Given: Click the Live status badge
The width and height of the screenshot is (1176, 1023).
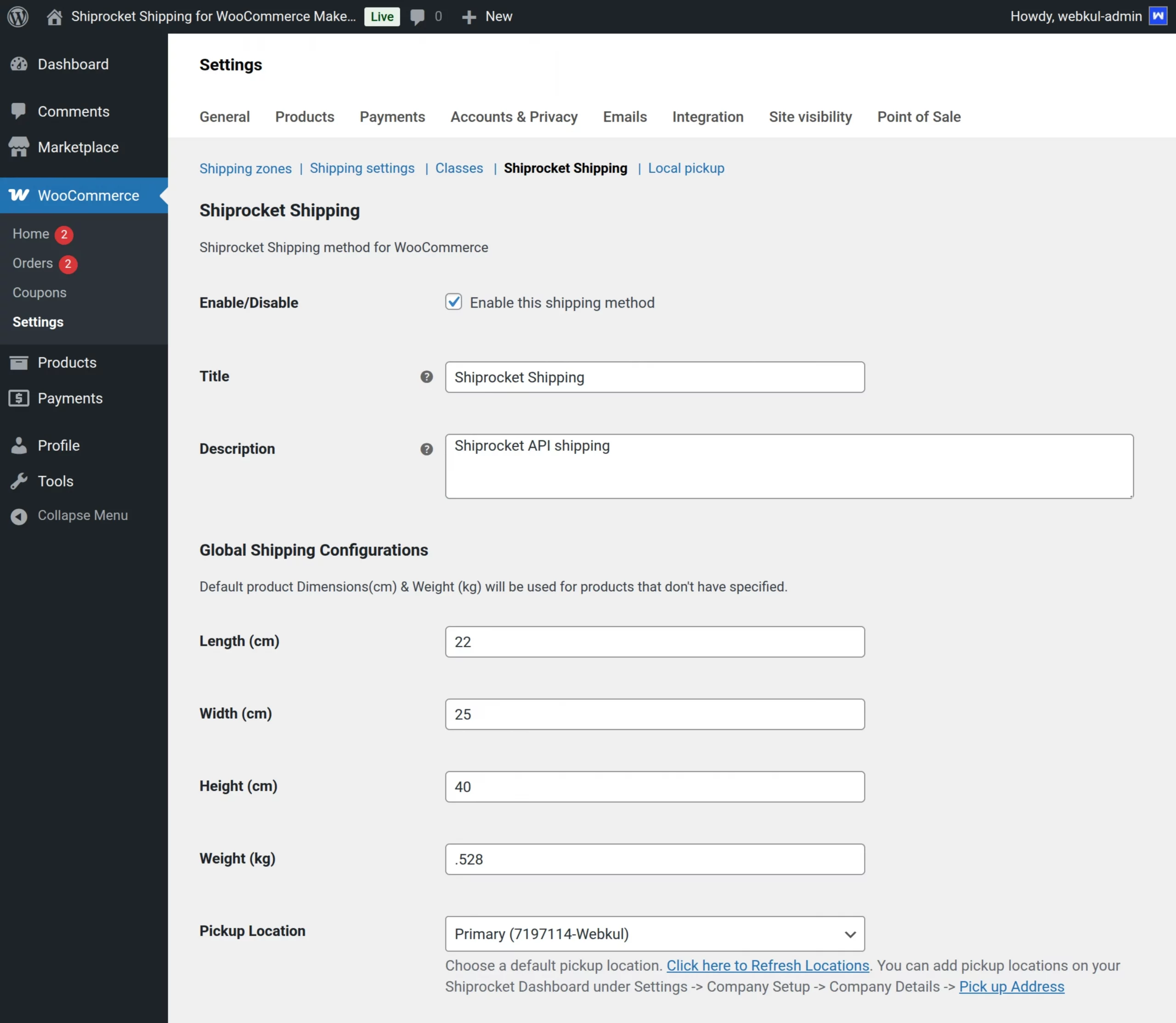Looking at the screenshot, I should click(x=382, y=17).
